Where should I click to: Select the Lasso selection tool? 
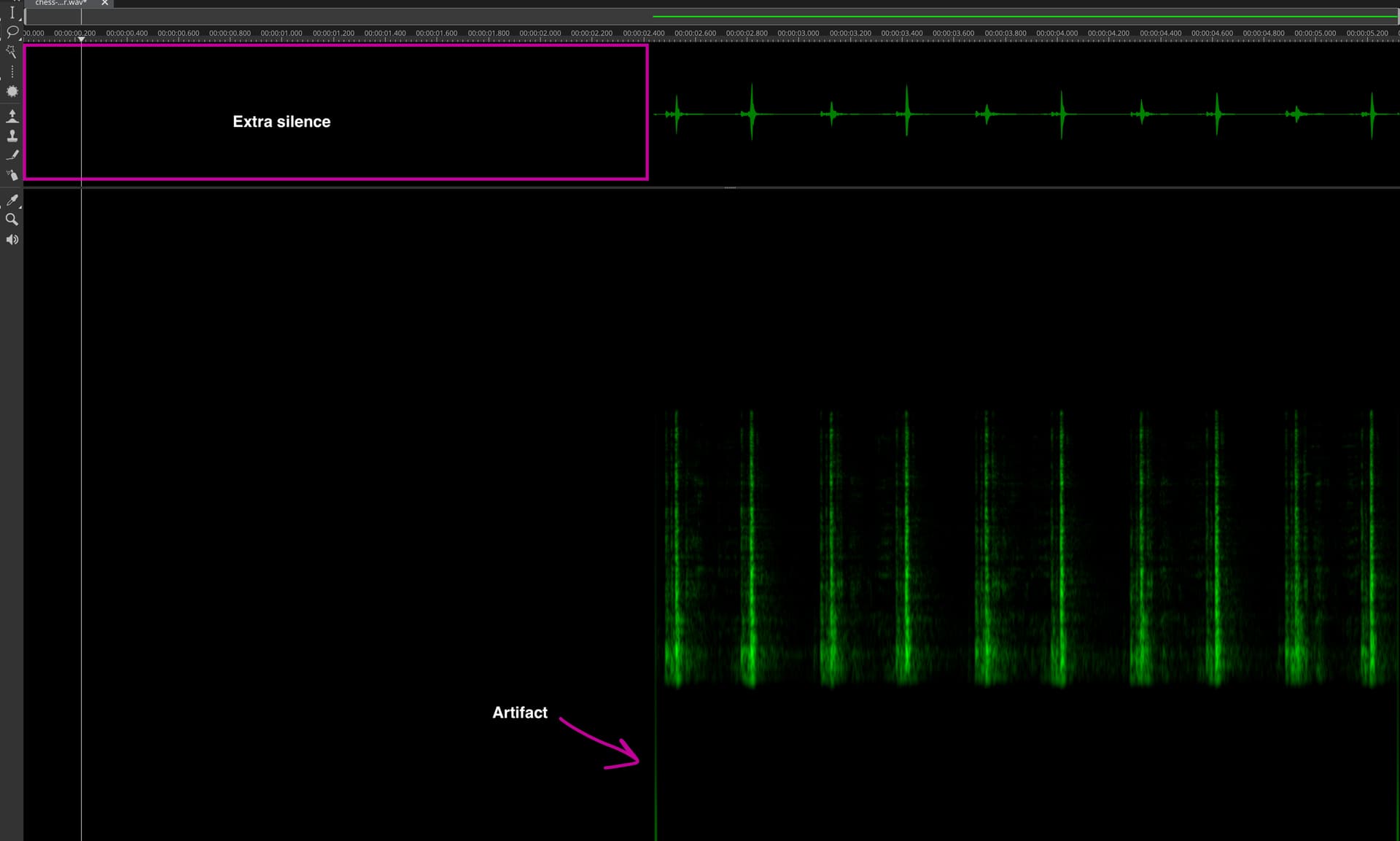point(12,32)
